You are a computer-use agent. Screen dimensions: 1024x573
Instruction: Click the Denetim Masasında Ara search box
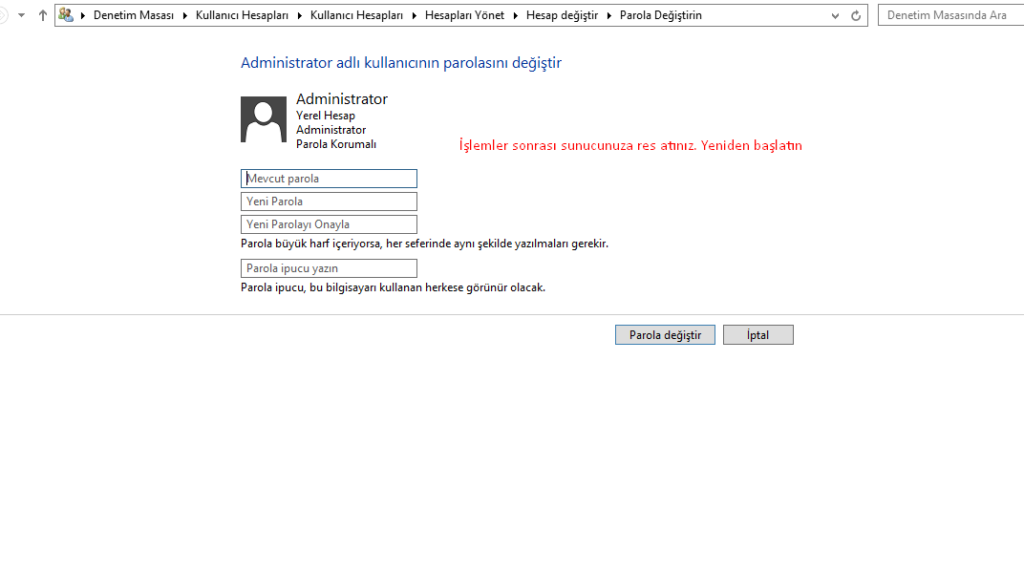pos(951,15)
